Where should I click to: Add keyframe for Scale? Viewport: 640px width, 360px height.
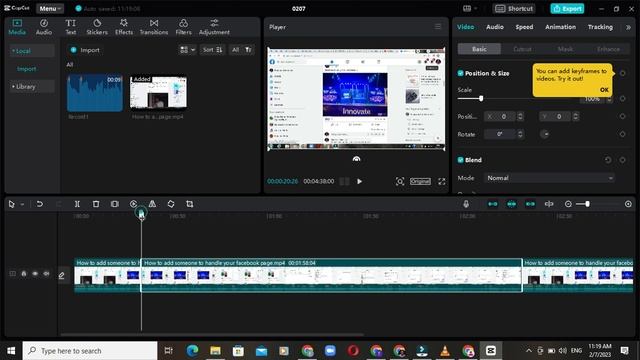(622, 98)
